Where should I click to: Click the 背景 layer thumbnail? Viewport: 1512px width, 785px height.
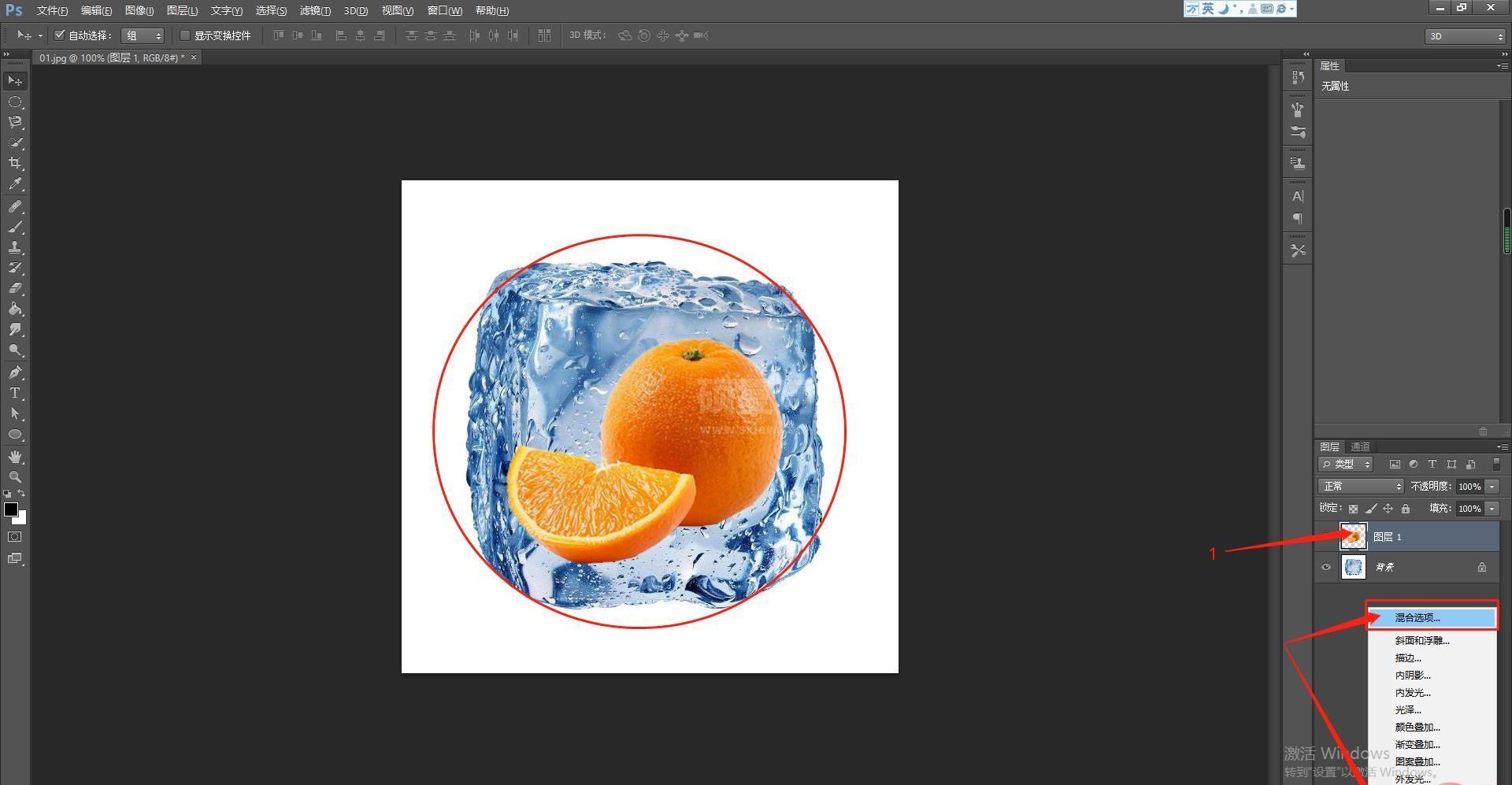[x=1354, y=567]
